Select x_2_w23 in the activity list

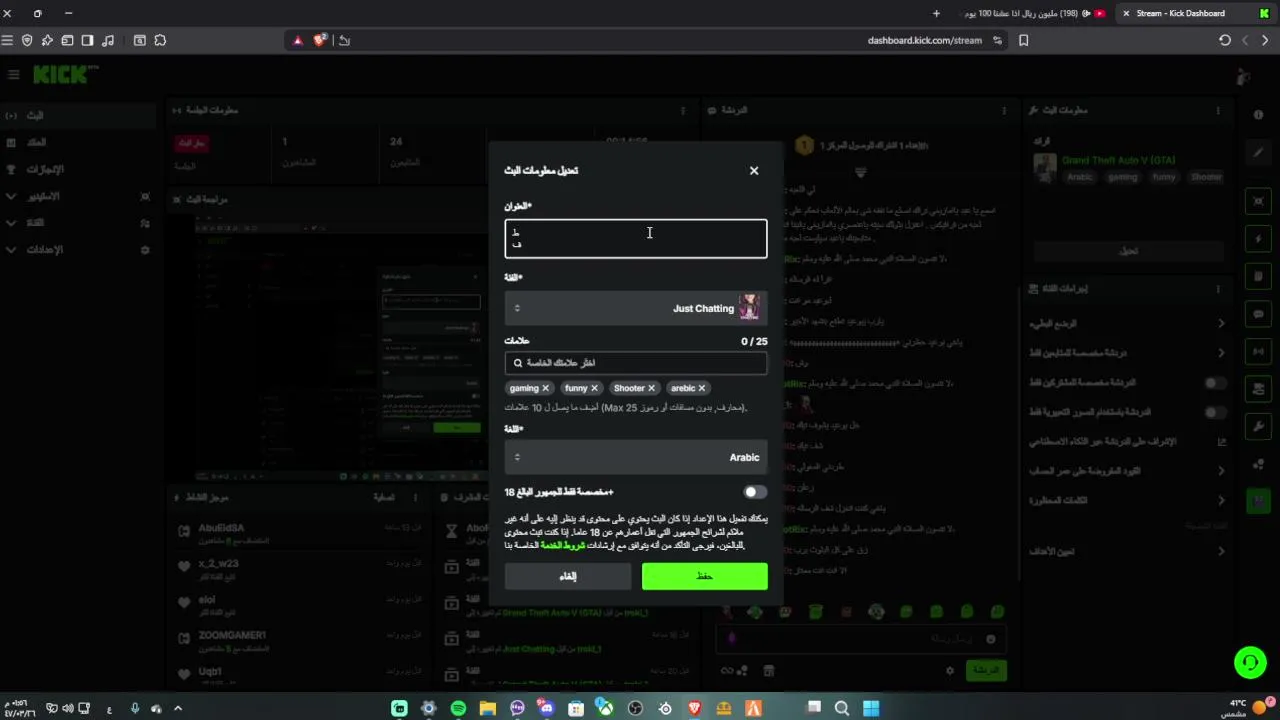click(x=218, y=564)
